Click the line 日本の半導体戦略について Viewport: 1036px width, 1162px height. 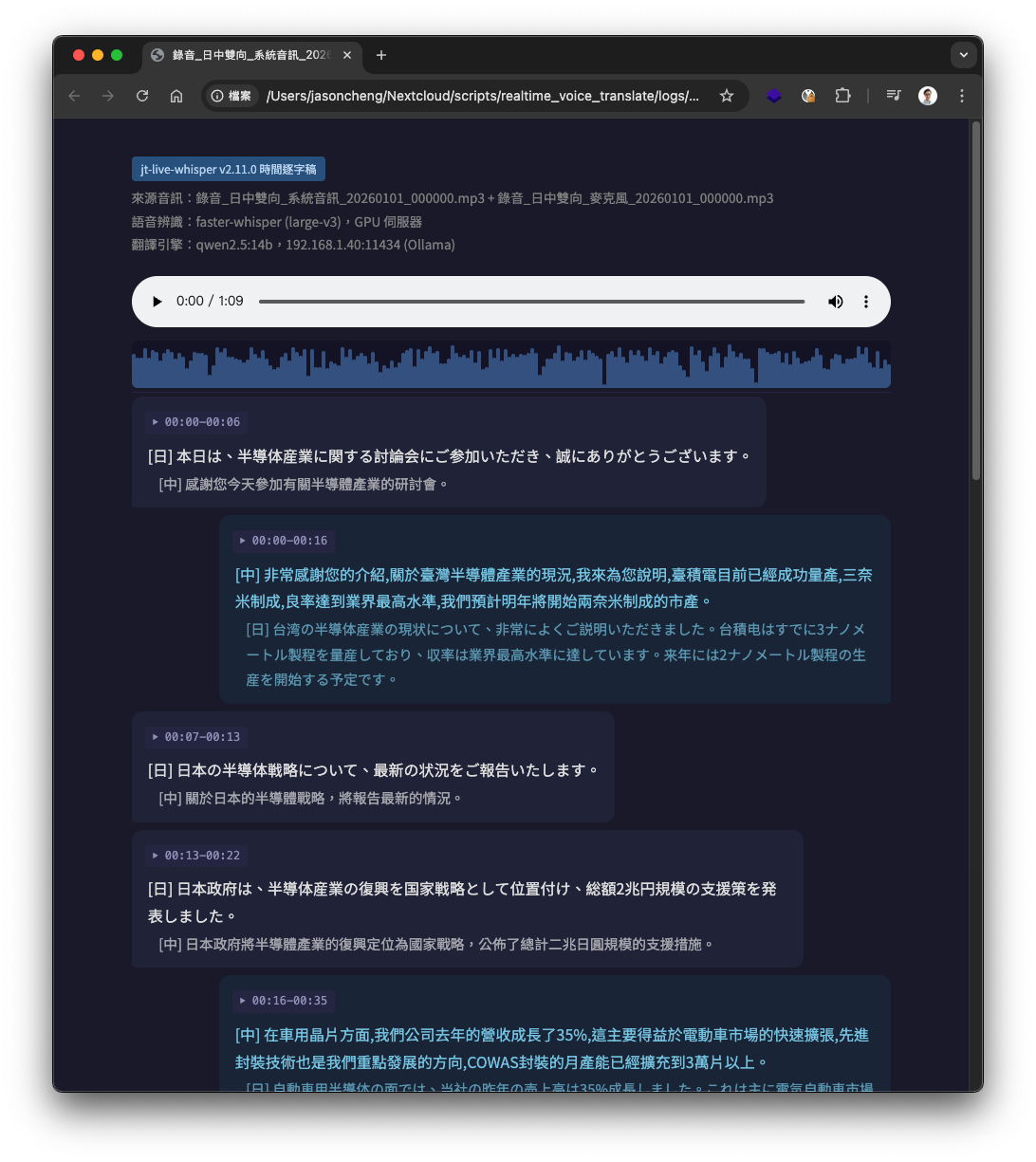click(374, 770)
